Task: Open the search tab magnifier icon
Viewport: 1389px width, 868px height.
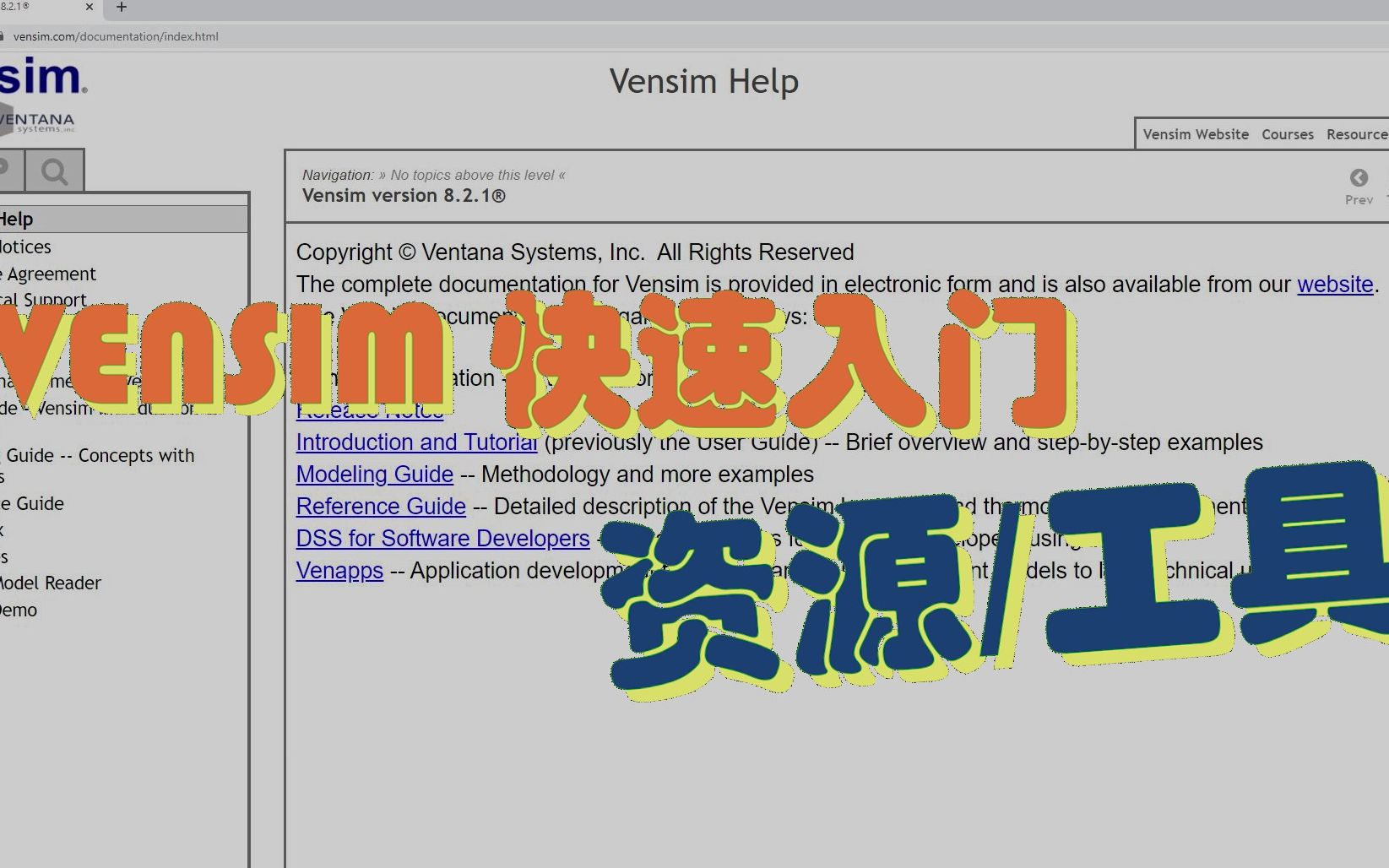Action: pos(55,172)
